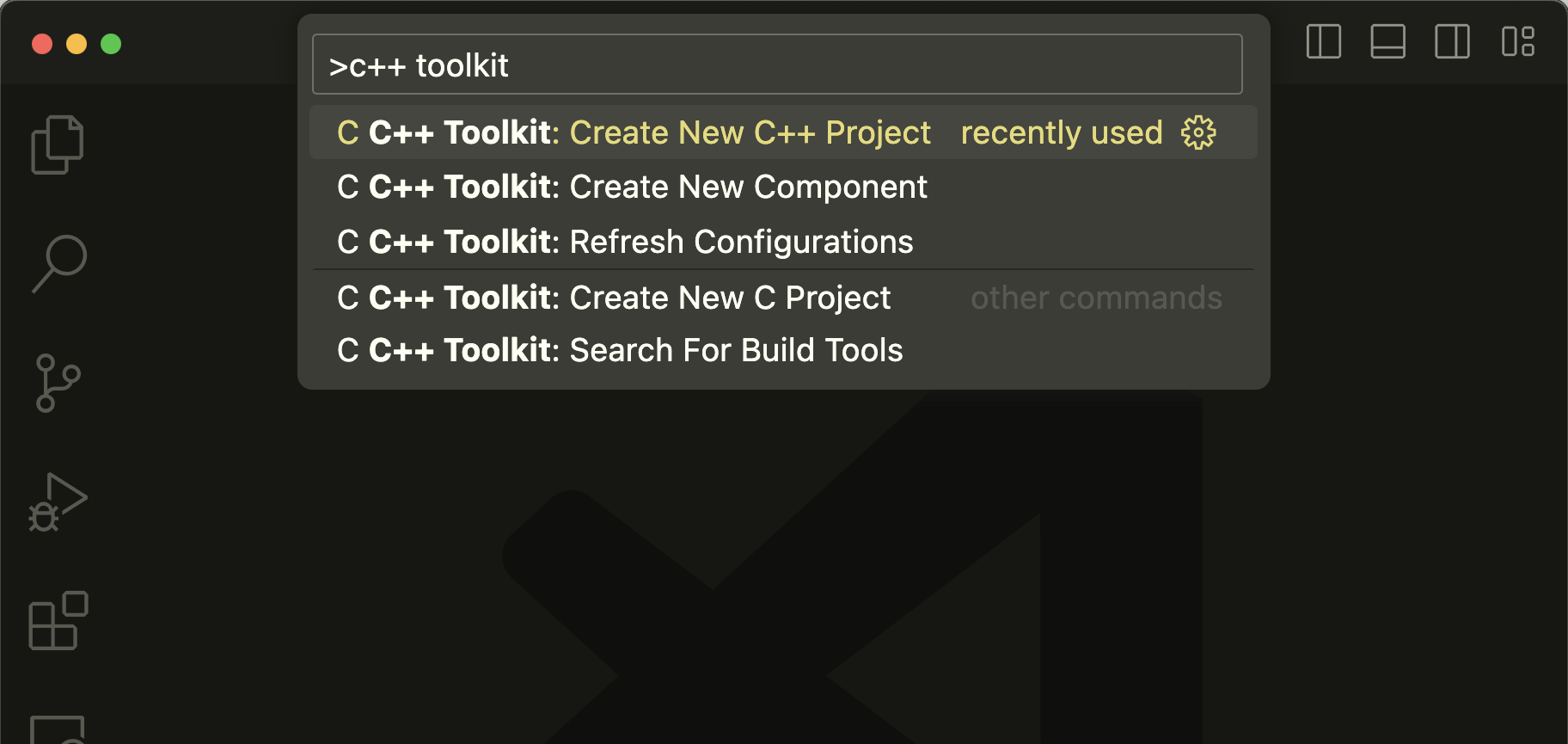
Task: Open the Source Control view
Action: tap(58, 383)
